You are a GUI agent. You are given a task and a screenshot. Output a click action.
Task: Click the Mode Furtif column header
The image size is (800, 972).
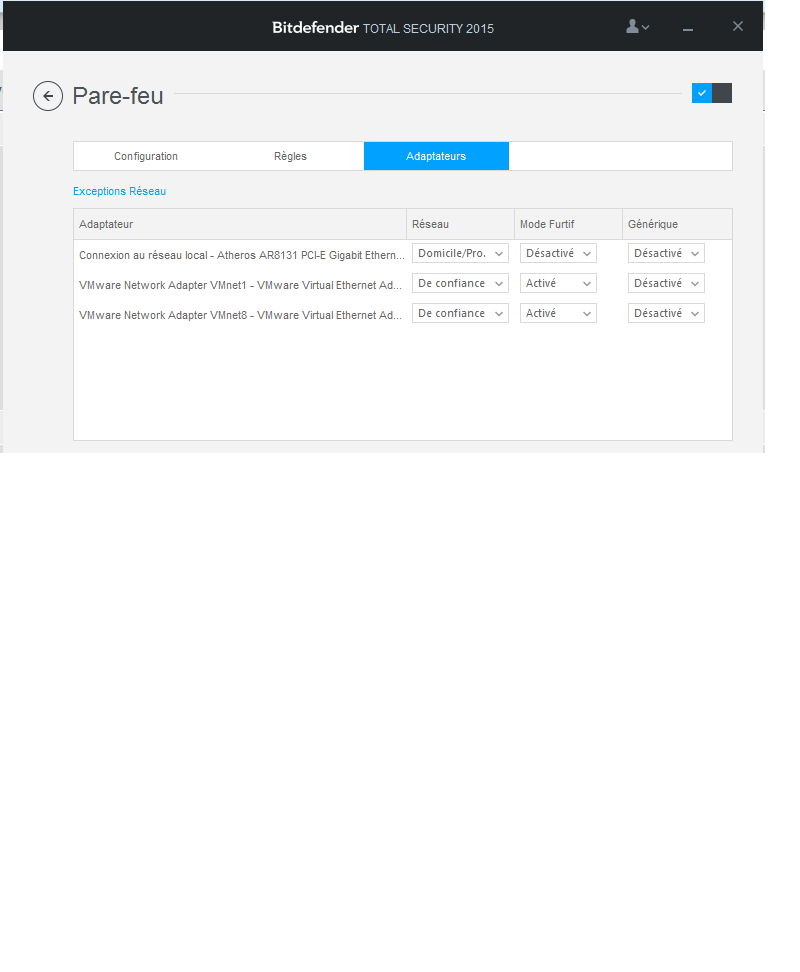pos(568,224)
